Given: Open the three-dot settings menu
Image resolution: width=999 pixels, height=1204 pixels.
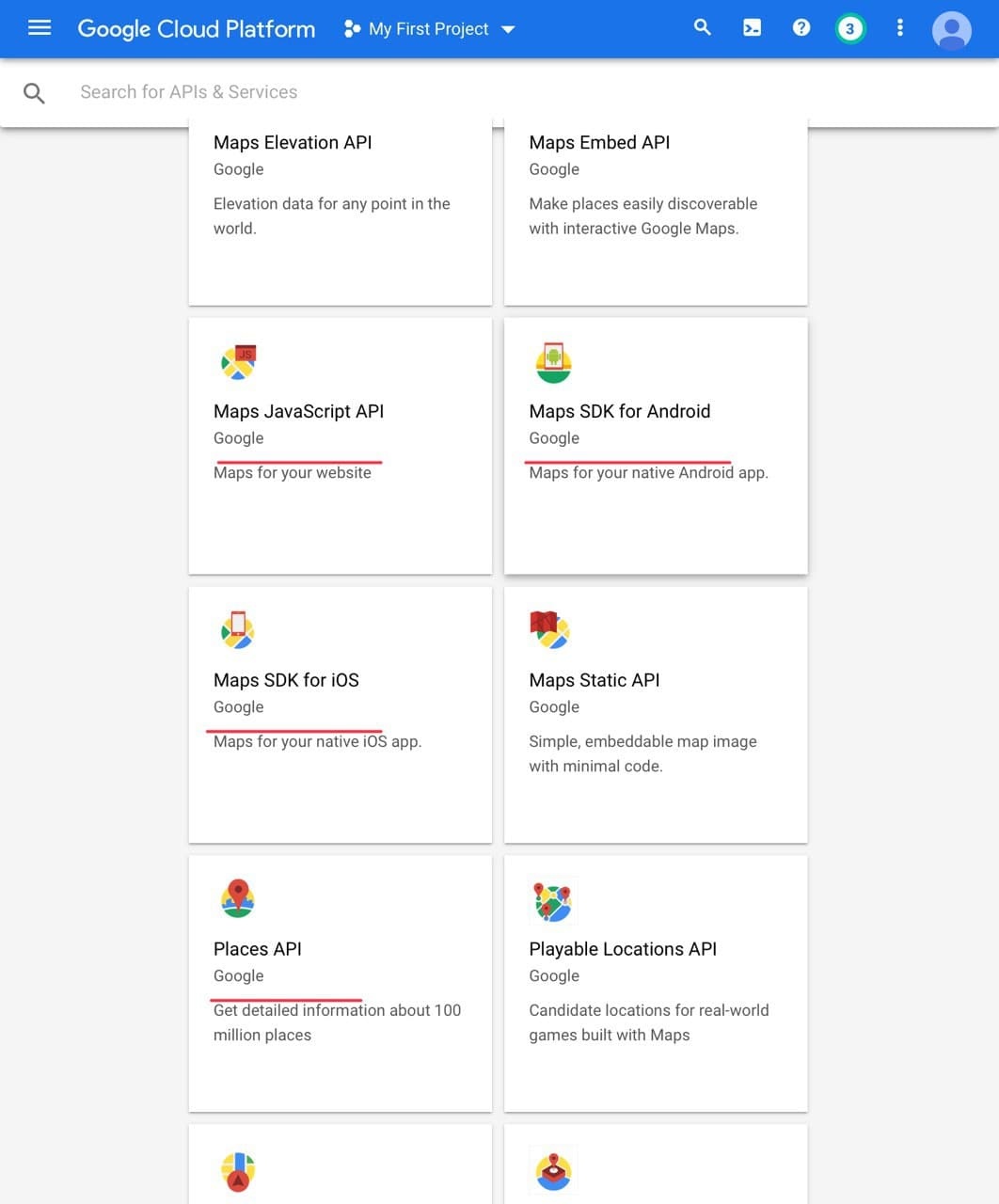Looking at the screenshot, I should 900,27.
